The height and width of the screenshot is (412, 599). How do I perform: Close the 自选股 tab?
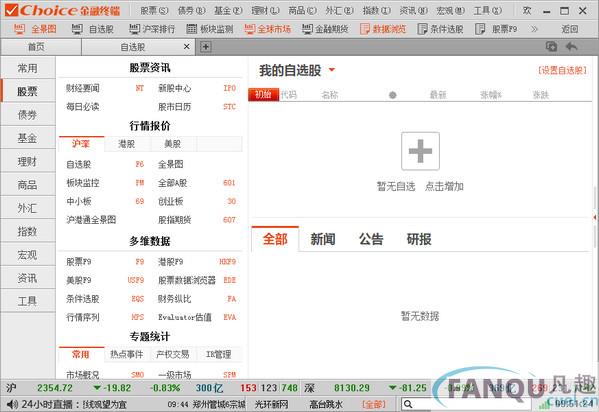186,47
